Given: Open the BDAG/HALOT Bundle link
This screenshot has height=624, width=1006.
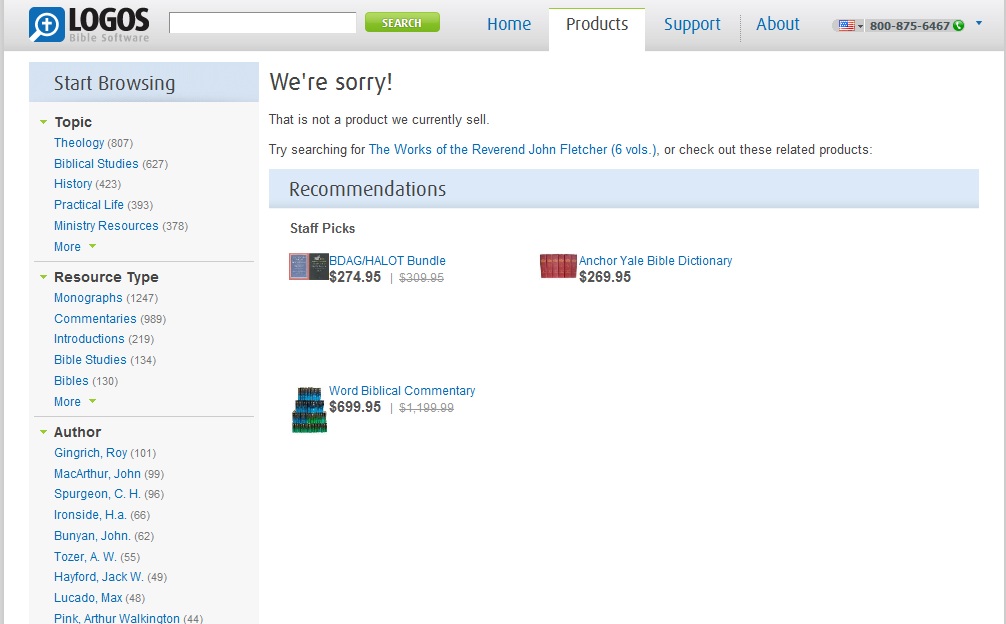Looking at the screenshot, I should point(388,261).
